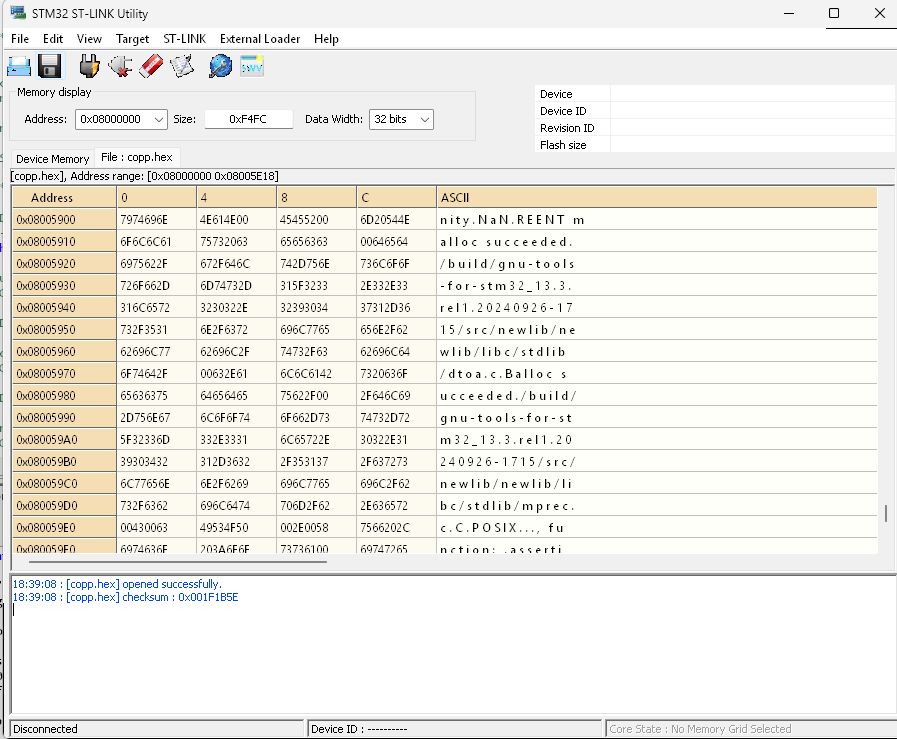The image size is (897, 739).
Task: Click the Full chip erase icon
Action: [150, 66]
